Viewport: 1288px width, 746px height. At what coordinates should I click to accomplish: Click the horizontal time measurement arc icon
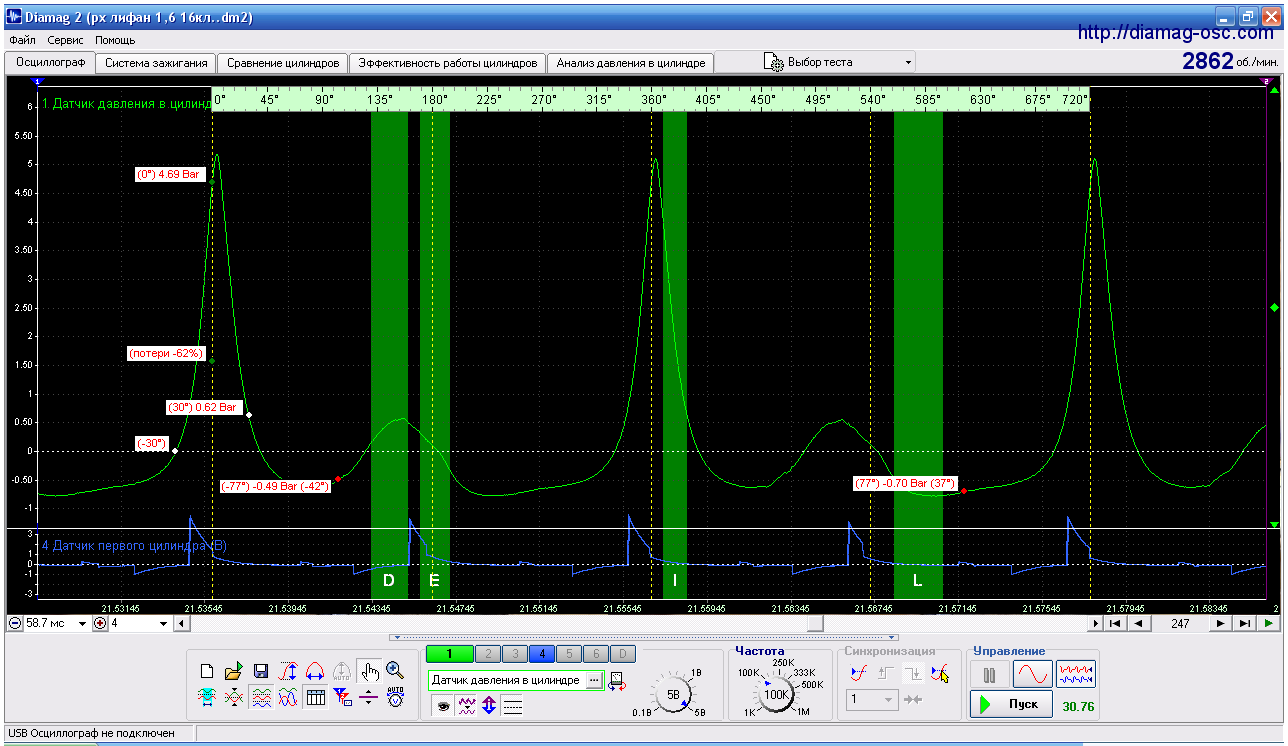click(315, 671)
